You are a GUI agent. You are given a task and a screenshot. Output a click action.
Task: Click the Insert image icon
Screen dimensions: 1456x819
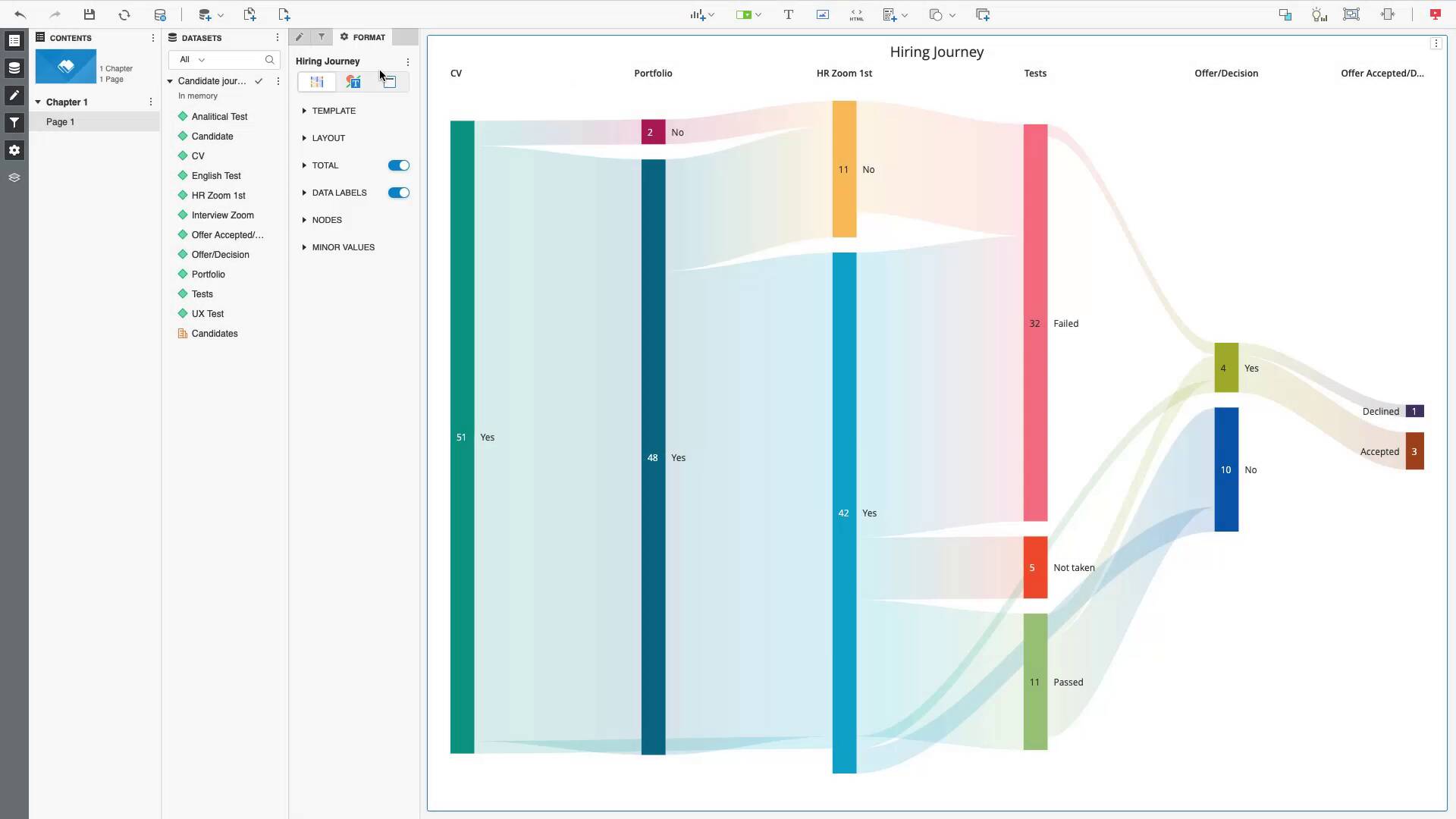click(x=823, y=14)
